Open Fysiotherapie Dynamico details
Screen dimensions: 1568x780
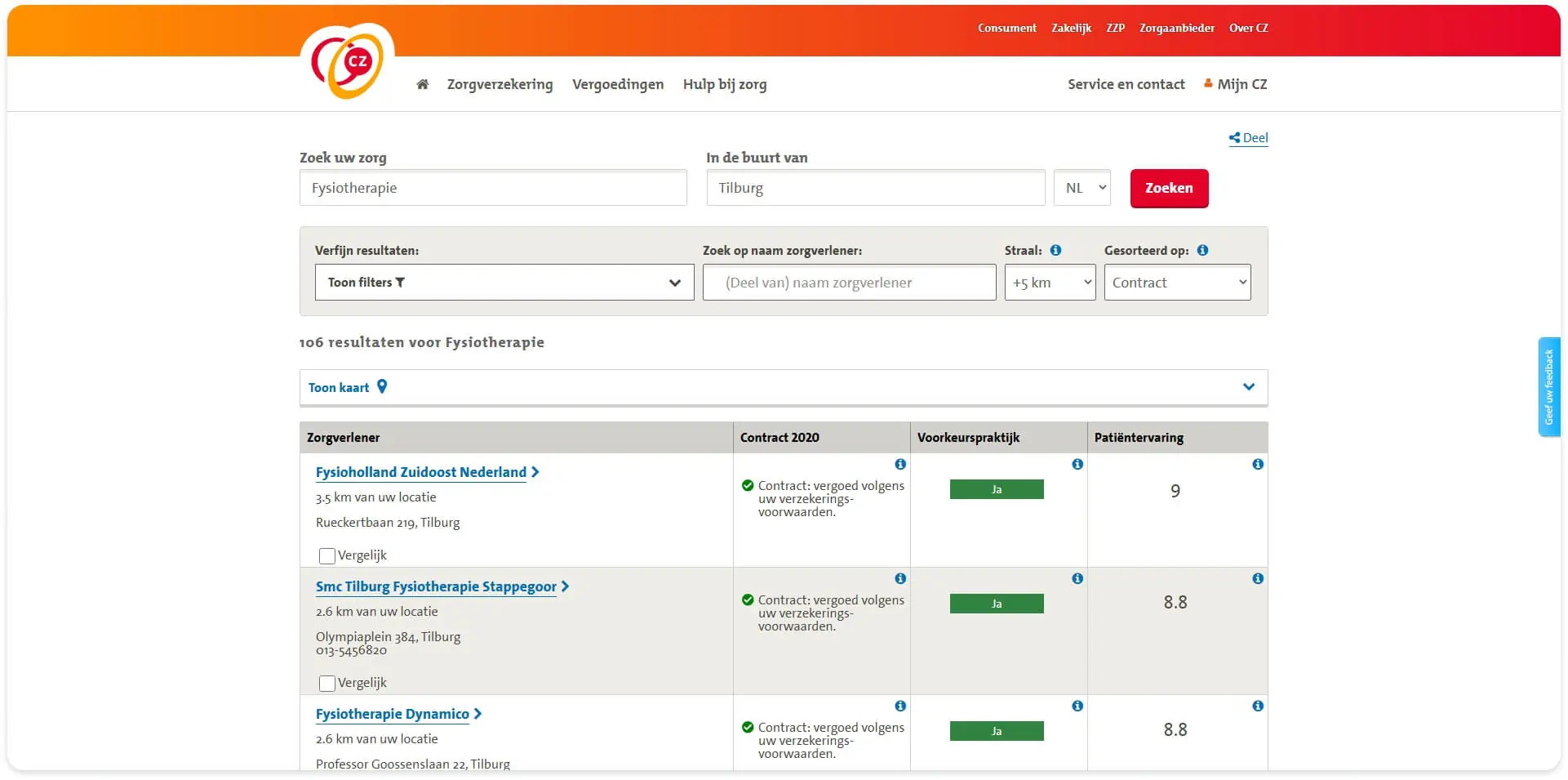tap(393, 714)
